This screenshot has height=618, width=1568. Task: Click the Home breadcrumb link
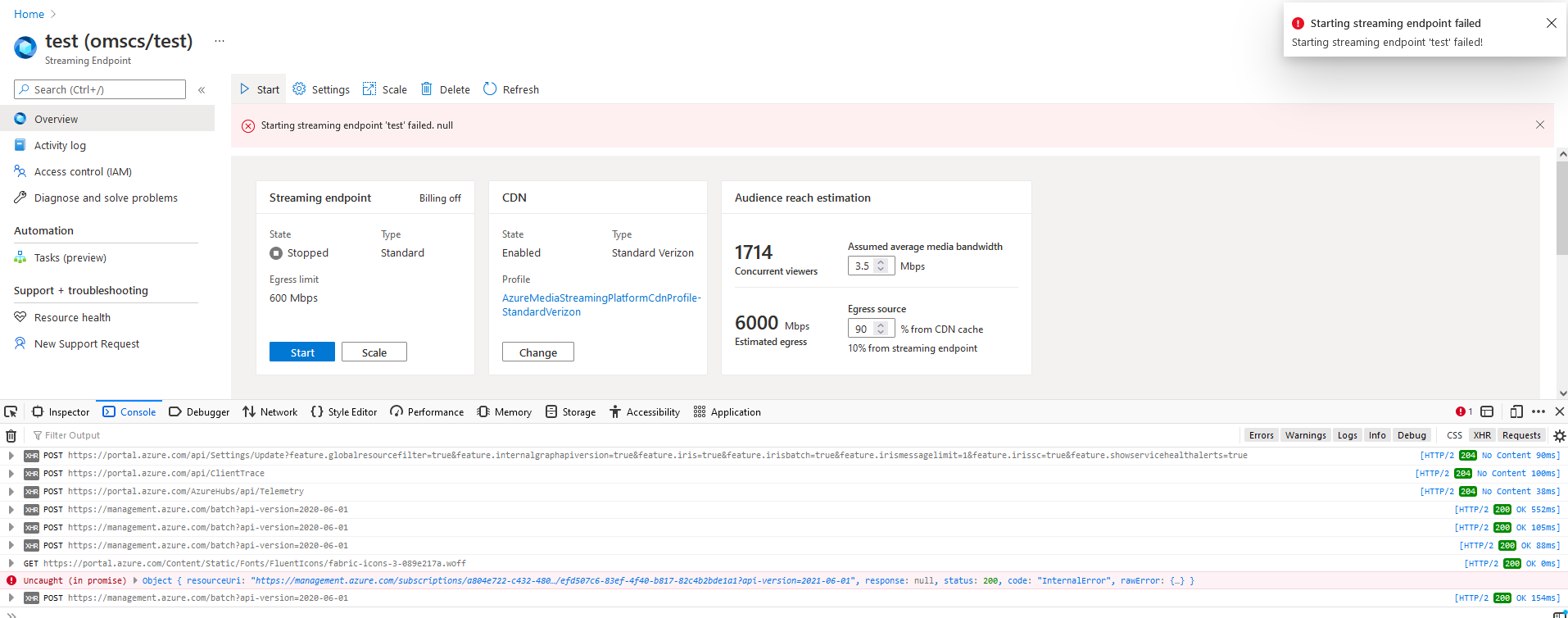[x=29, y=14]
